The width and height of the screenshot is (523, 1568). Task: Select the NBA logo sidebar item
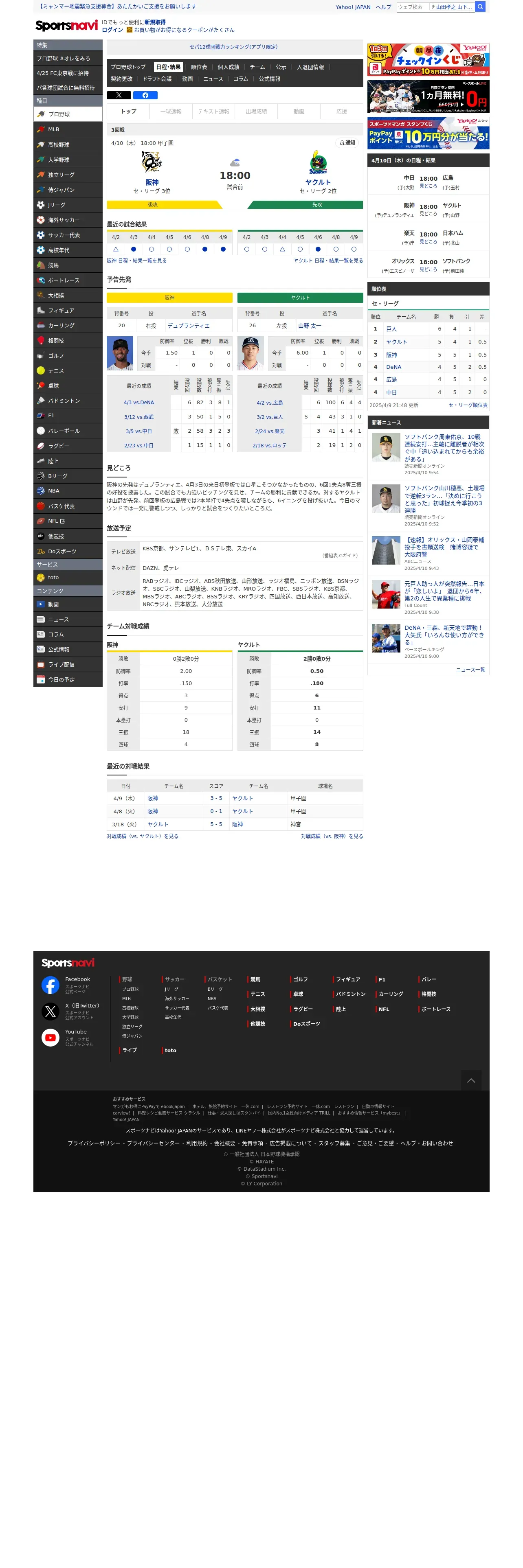(68, 491)
